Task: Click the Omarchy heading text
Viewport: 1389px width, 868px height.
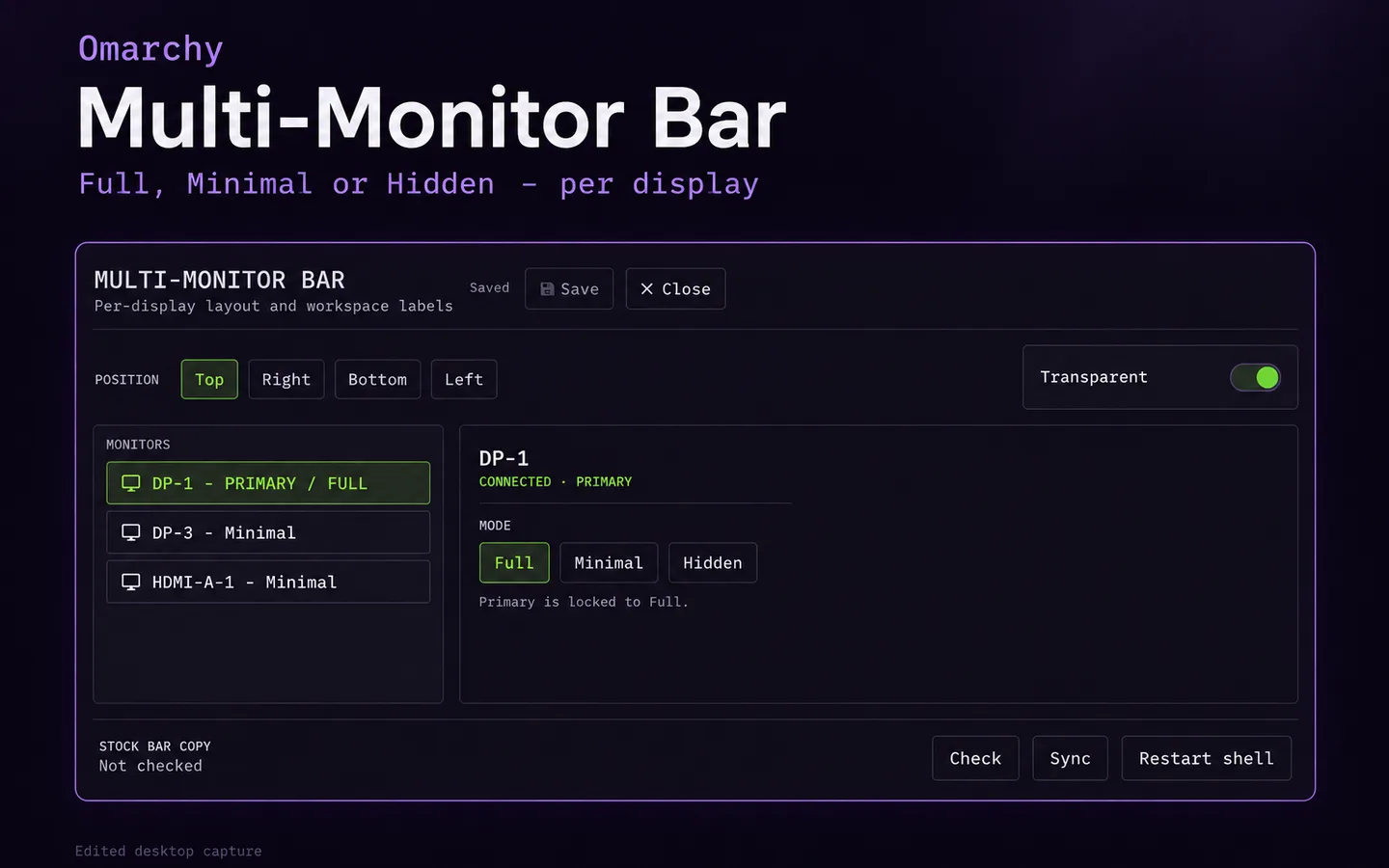Action: pyautogui.click(x=150, y=48)
